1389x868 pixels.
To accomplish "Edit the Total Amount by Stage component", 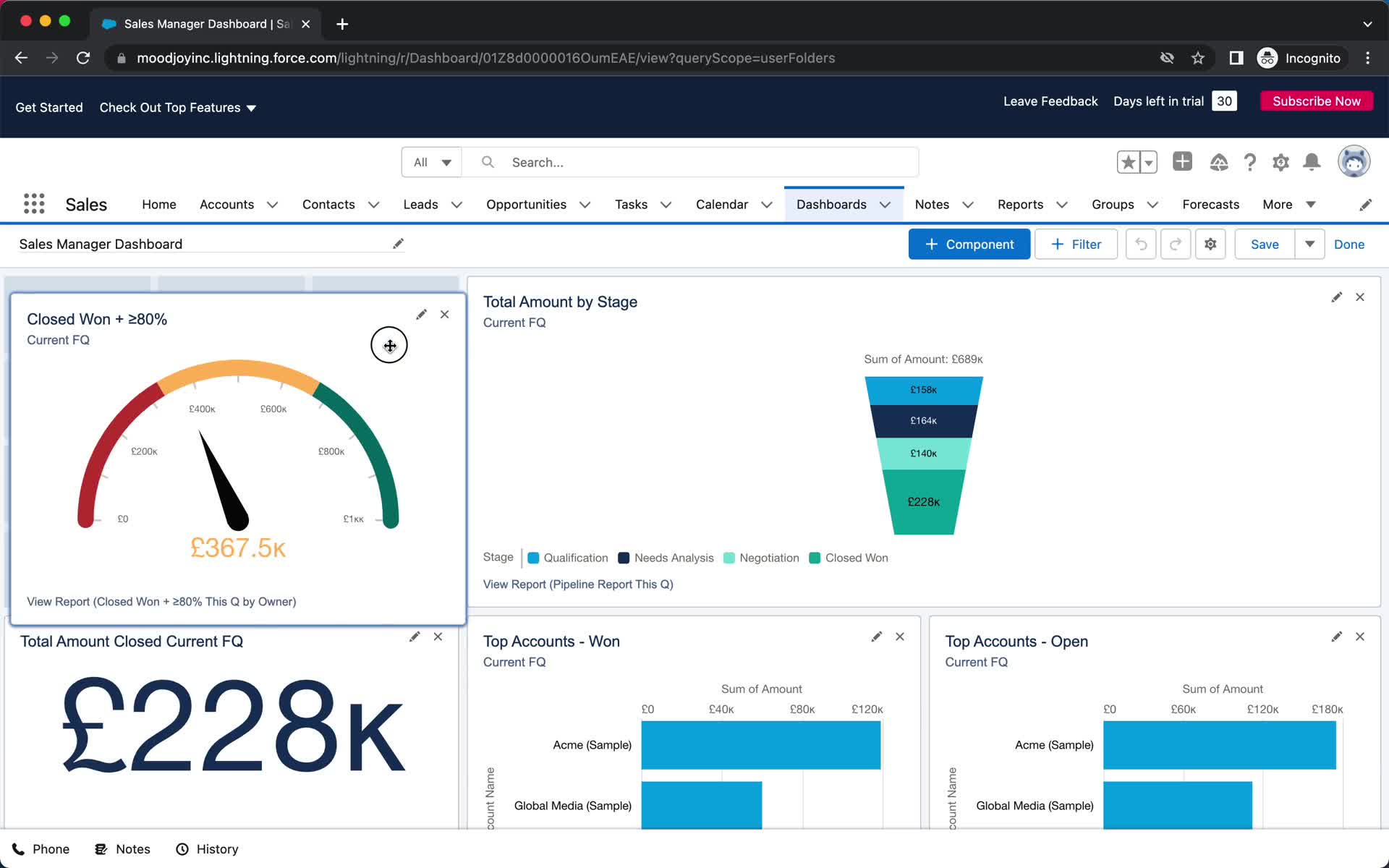I will coord(1337,297).
